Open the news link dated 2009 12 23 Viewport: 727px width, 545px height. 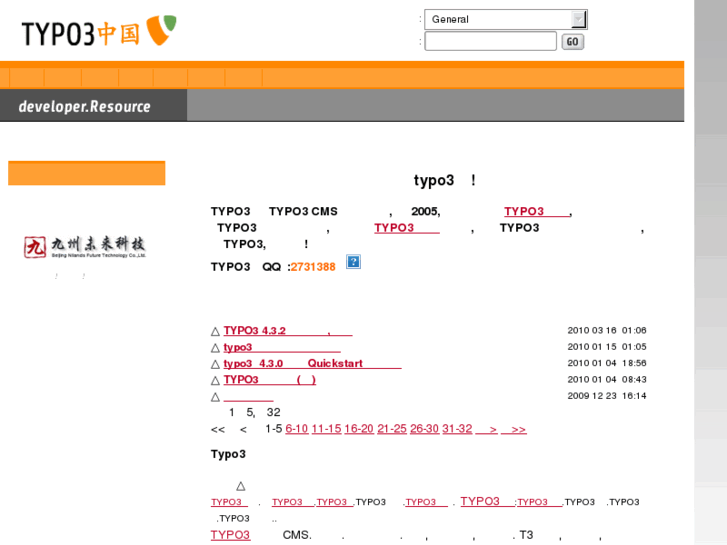pos(249,396)
